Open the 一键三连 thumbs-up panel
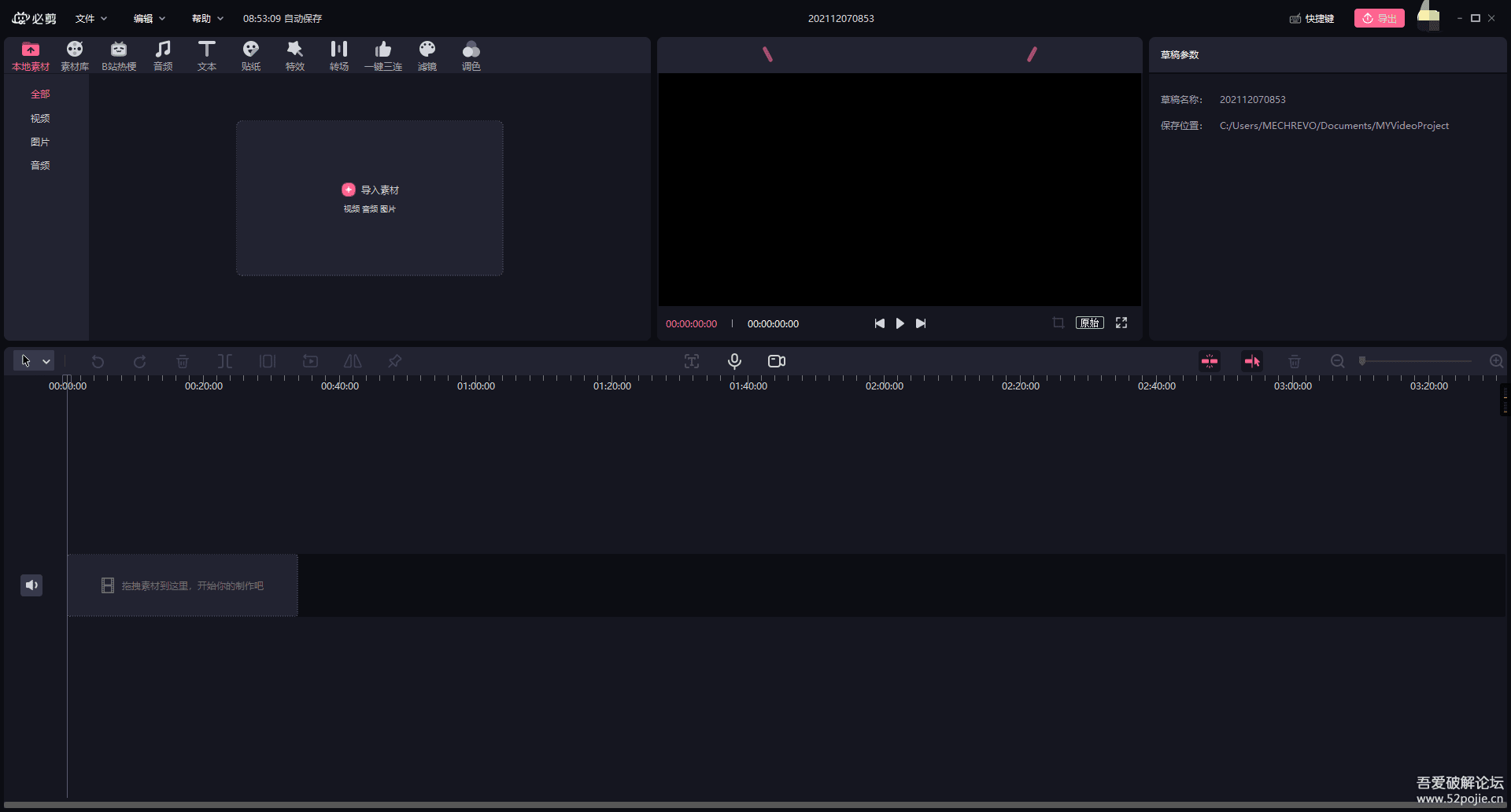Viewport: 1511px width, 812px height. [382, 56]
